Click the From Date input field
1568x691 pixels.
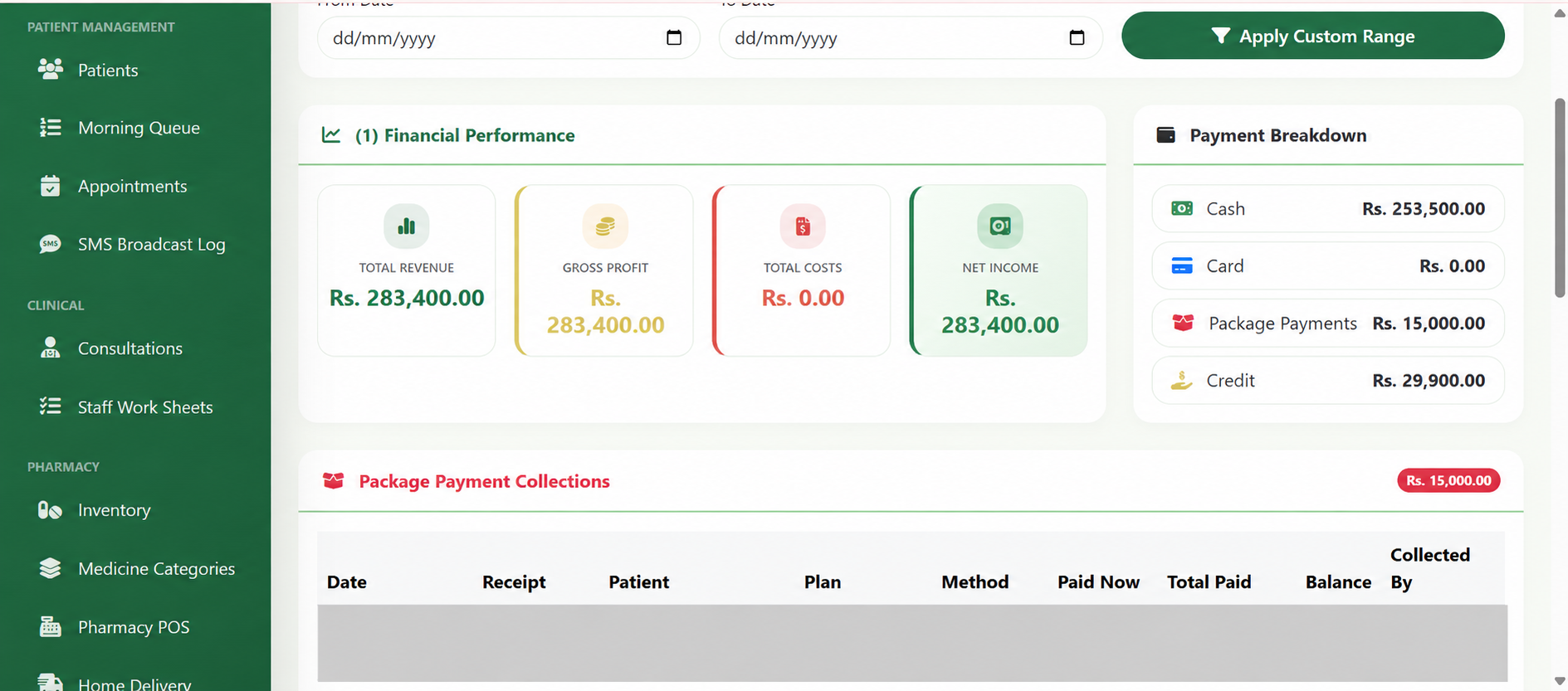508,37
